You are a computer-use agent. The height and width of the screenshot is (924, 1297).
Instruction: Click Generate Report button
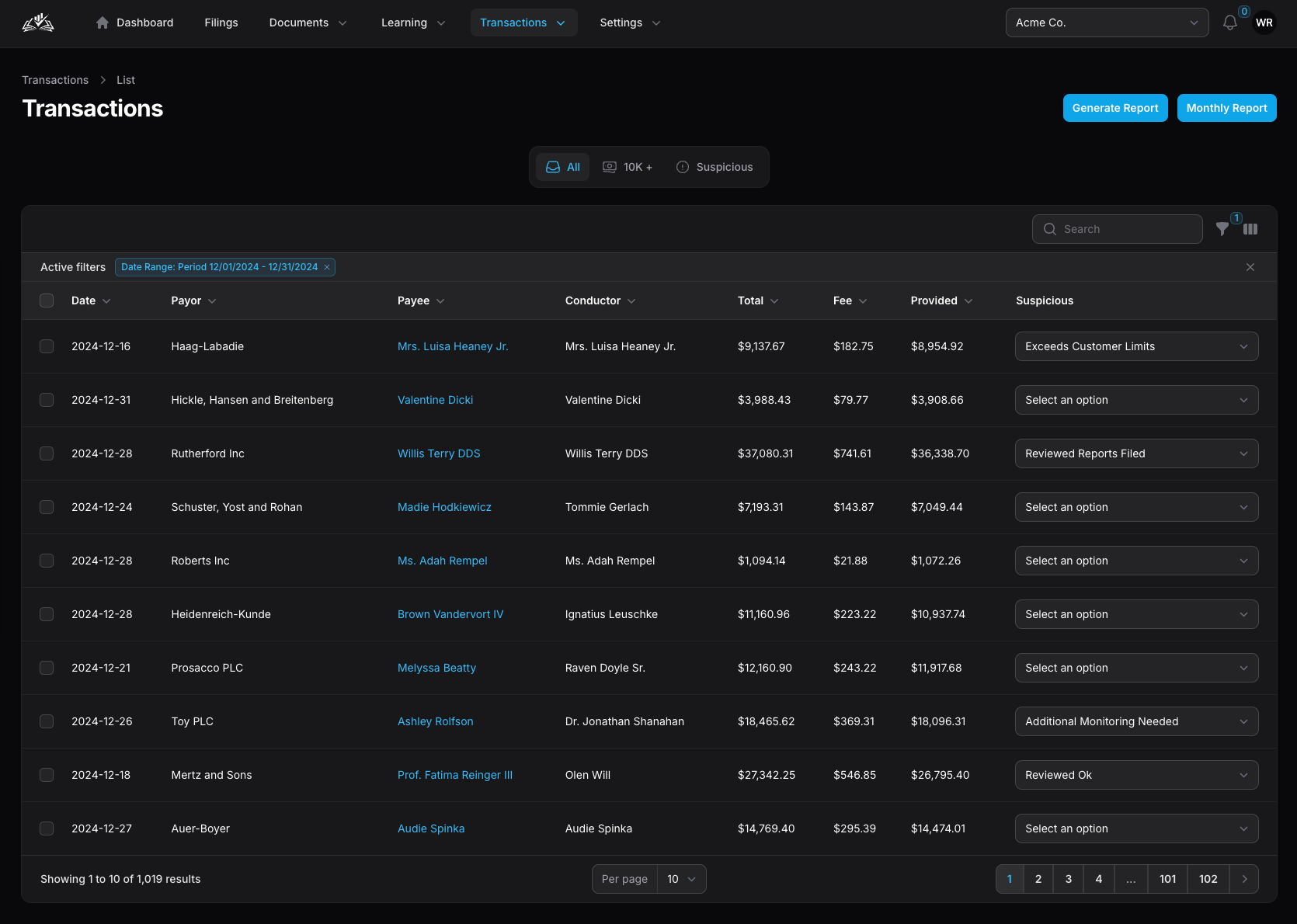1115,108
